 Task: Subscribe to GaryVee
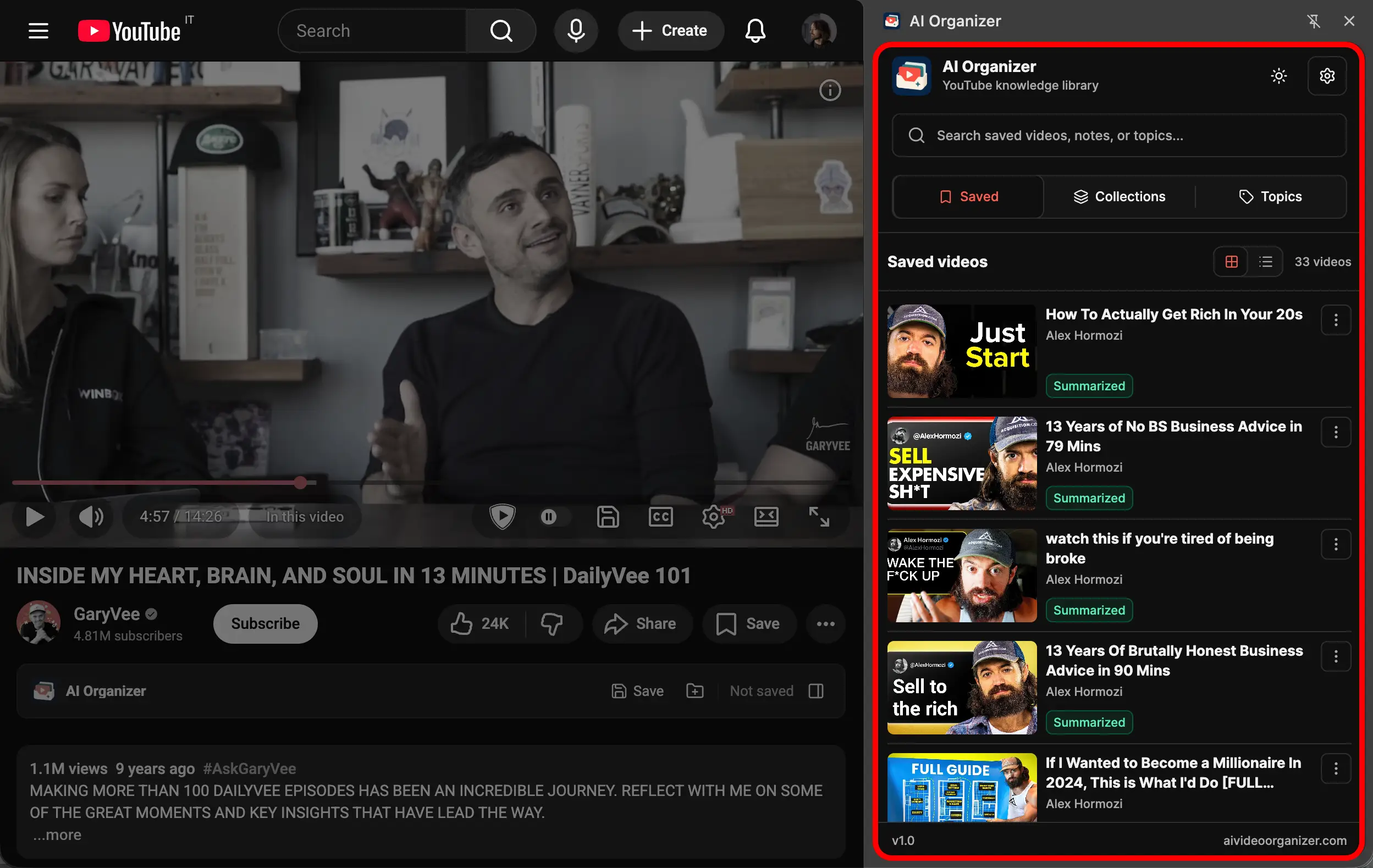click(265, 623)
